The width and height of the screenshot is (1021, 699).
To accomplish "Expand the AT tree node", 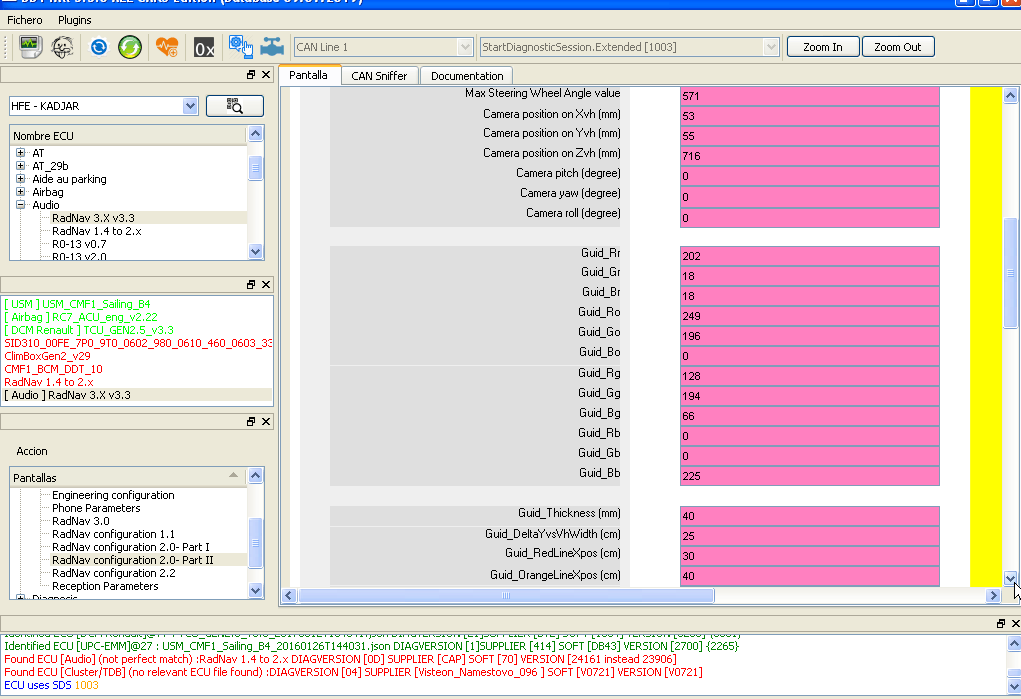I will pos(20,152).
